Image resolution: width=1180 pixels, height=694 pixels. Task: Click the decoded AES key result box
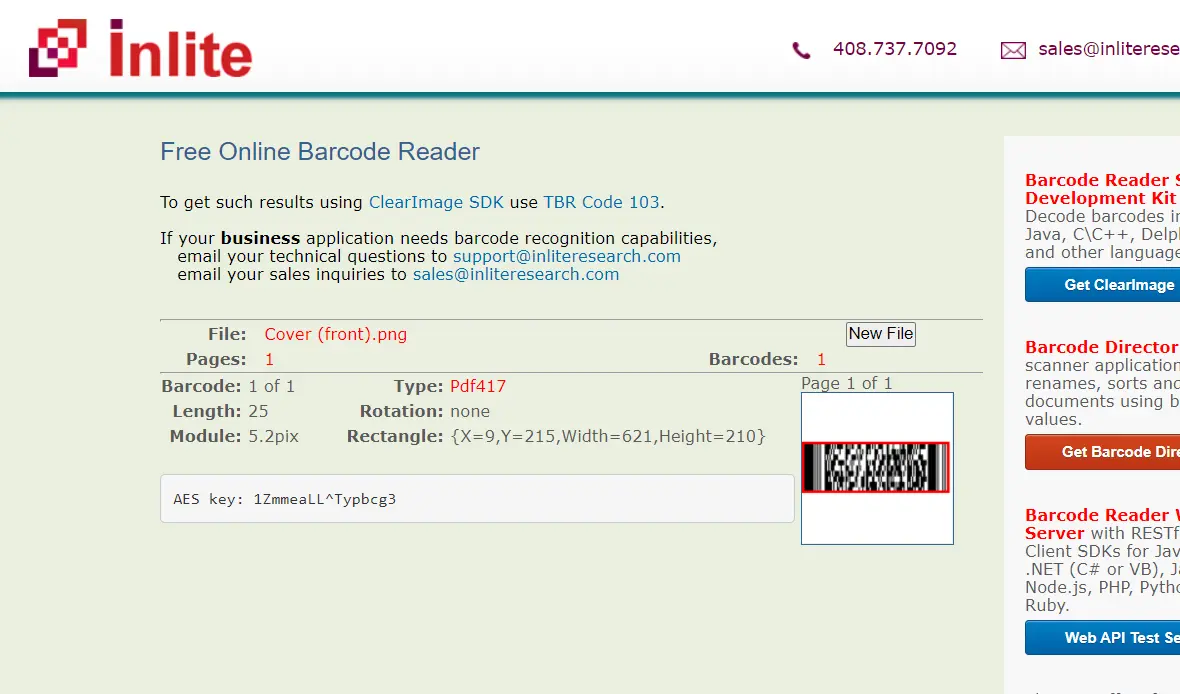pyautogui.click(x=477, y=498)
